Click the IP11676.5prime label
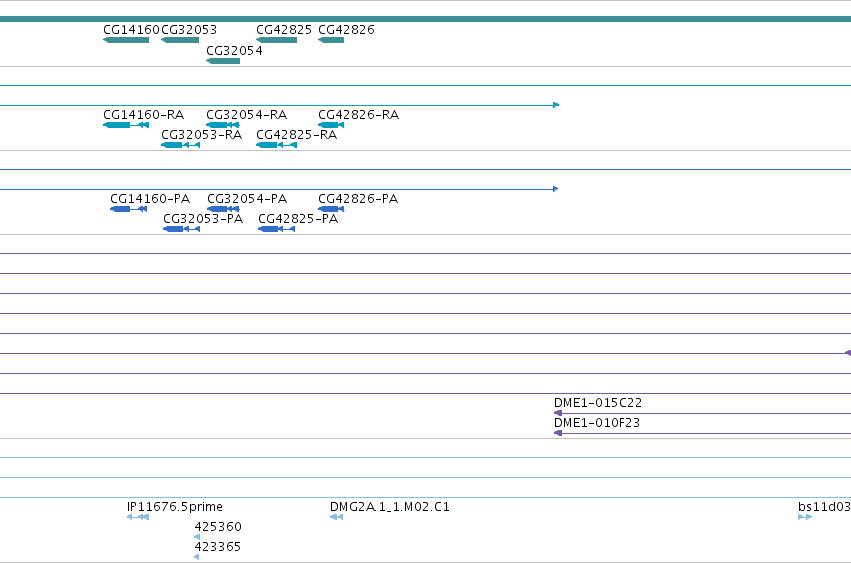Screen dimensions: 851x563 [175, 507]
